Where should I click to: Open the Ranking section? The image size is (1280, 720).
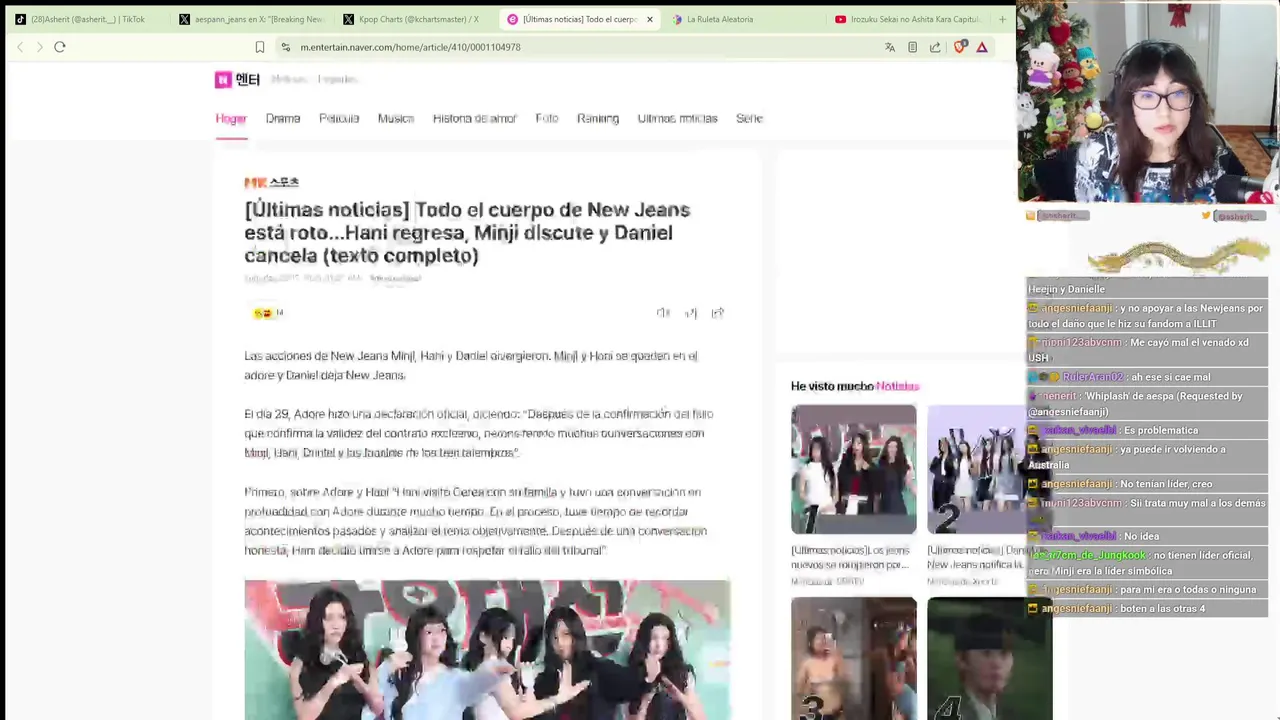click(x=598, y=118)
